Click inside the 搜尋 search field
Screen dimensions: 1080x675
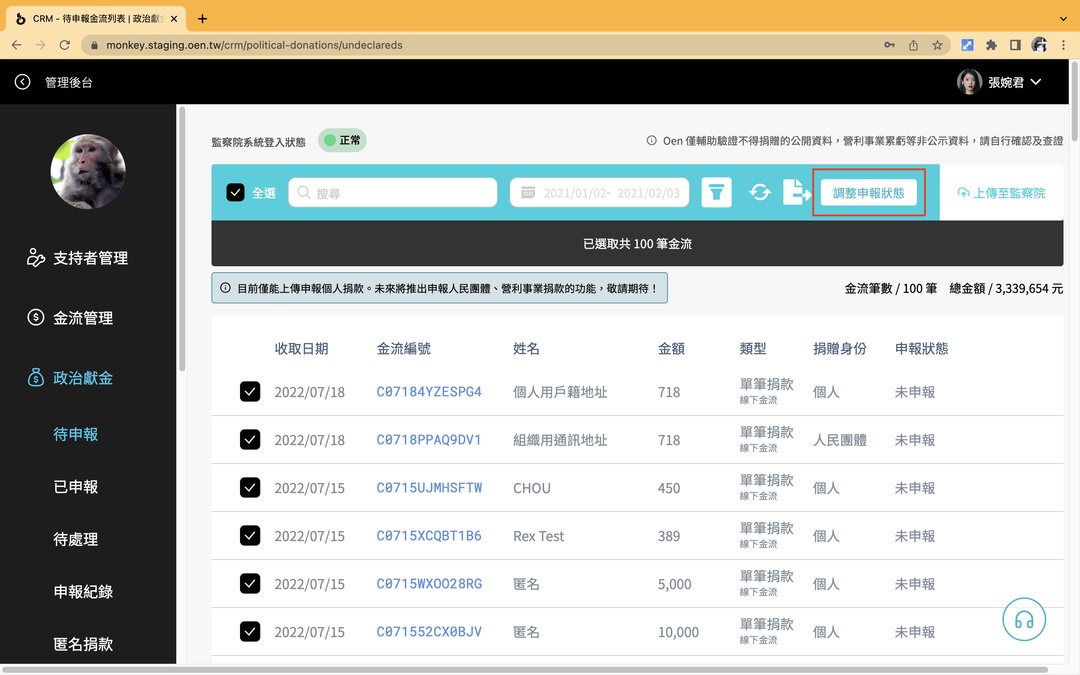393,191
